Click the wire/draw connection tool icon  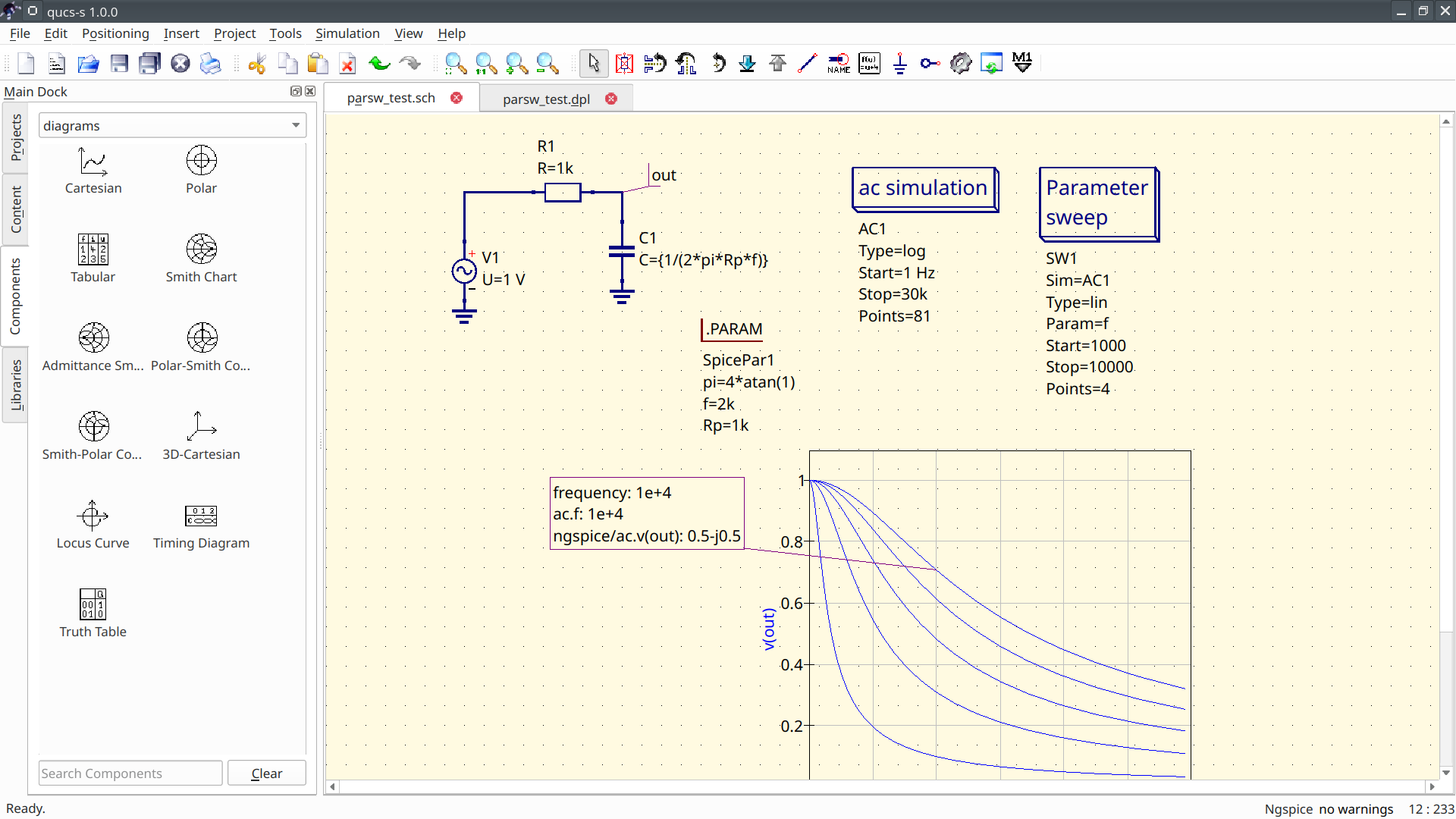tap(807, 63)
